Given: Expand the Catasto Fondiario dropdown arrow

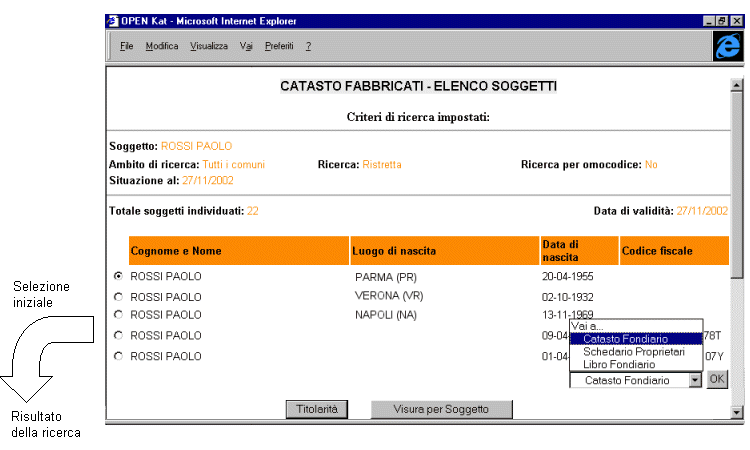Looking at the screenshot, I should tap(695, 380).
